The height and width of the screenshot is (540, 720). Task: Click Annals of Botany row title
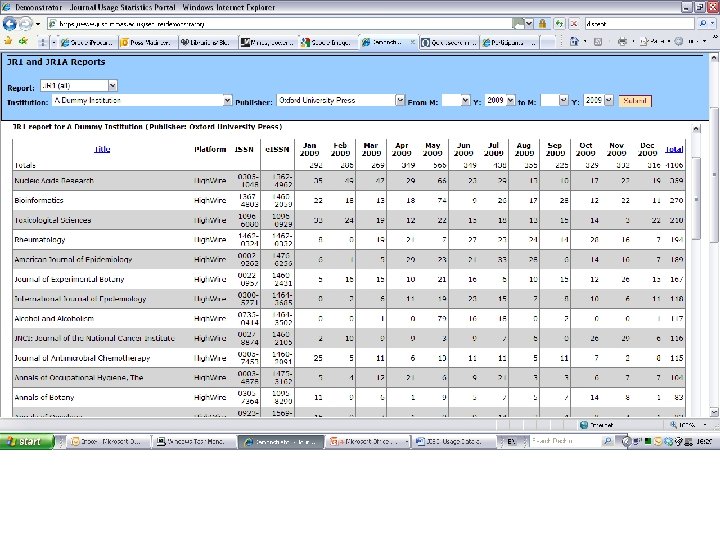point(44,397)
